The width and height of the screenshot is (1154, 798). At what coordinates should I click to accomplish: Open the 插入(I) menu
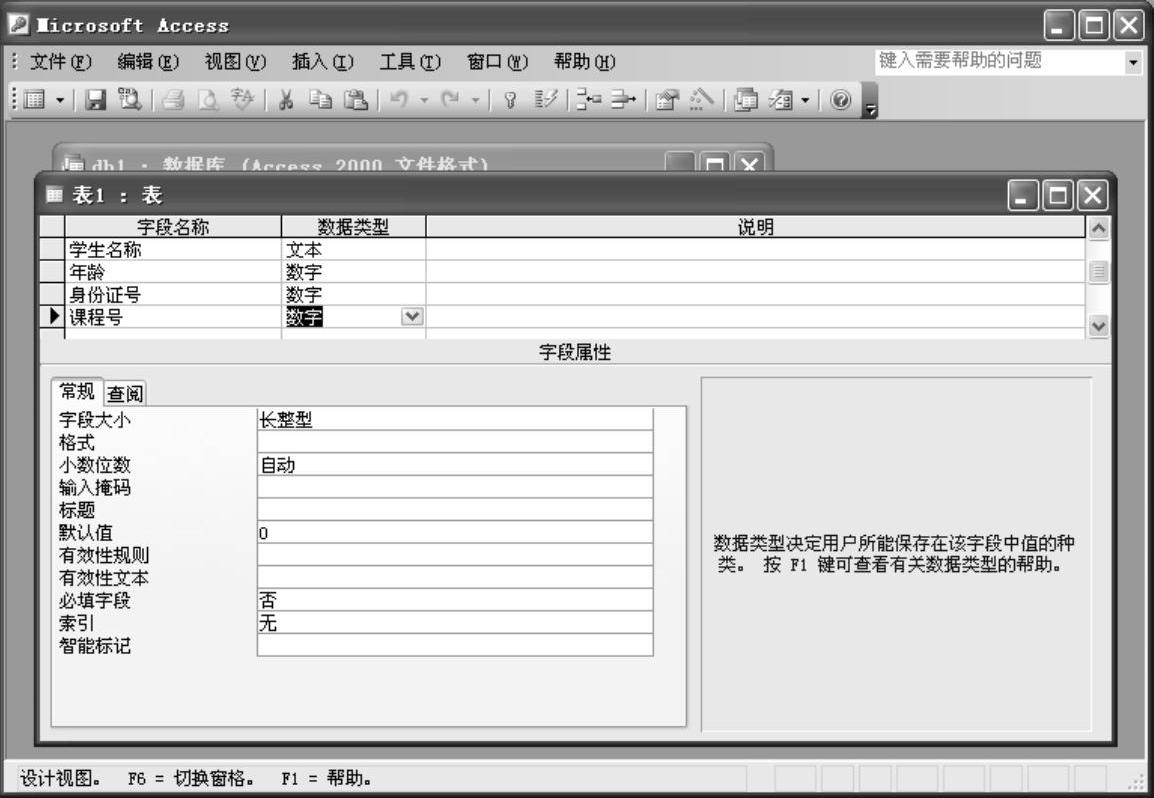pyautogui.click(x=323, y=62)
